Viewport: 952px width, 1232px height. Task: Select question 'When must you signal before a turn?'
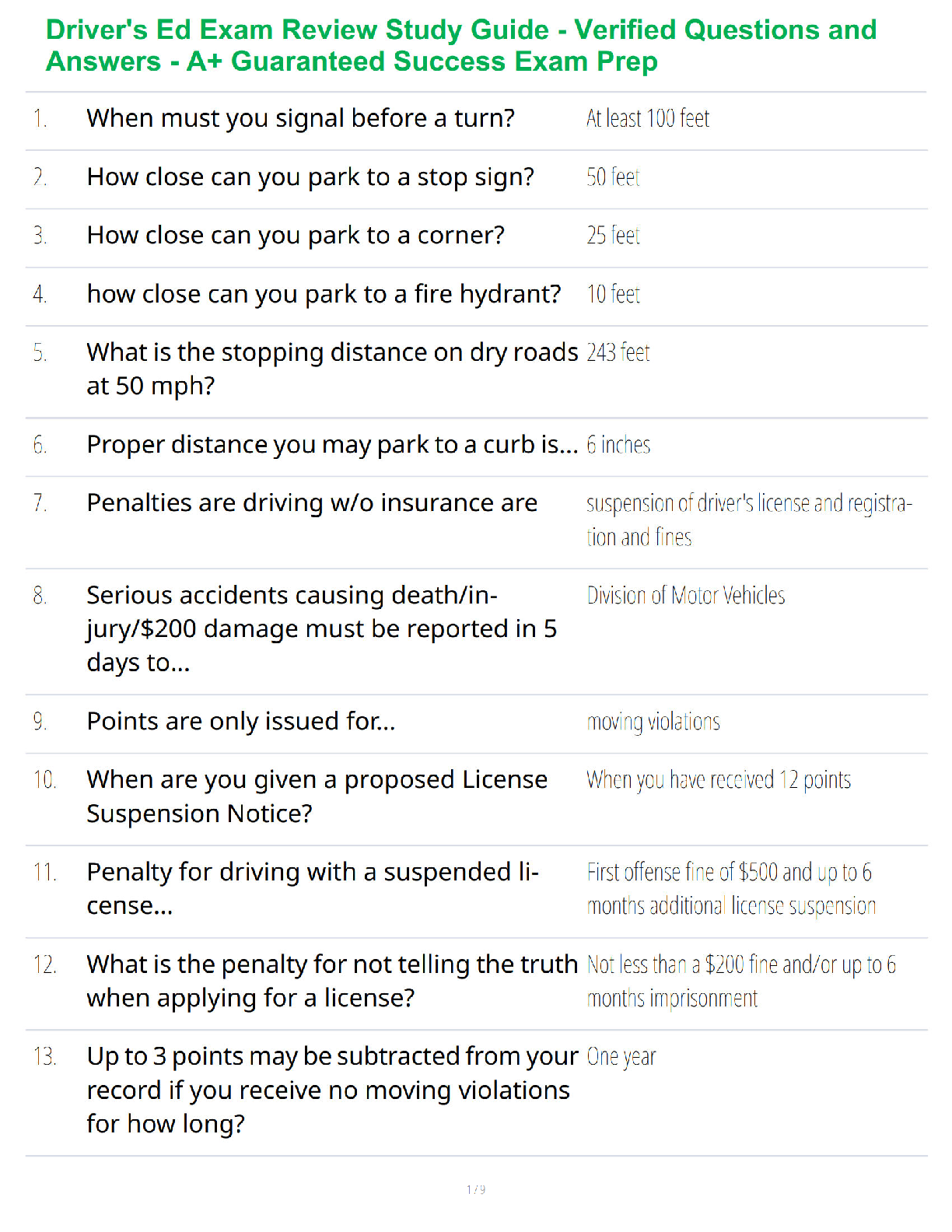point(301,118)
